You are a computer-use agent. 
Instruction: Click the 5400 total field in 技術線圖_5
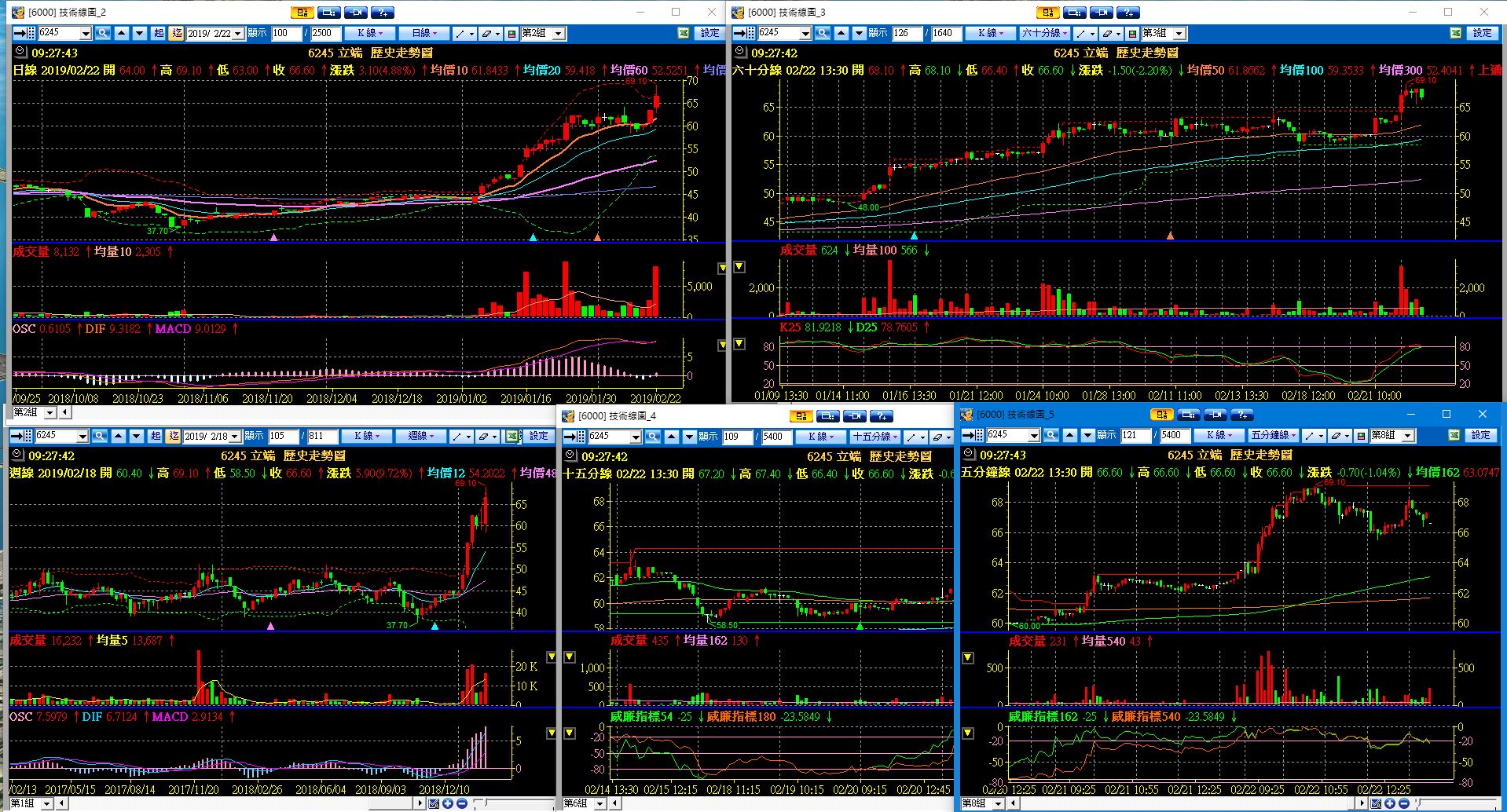coord(1175,435)
